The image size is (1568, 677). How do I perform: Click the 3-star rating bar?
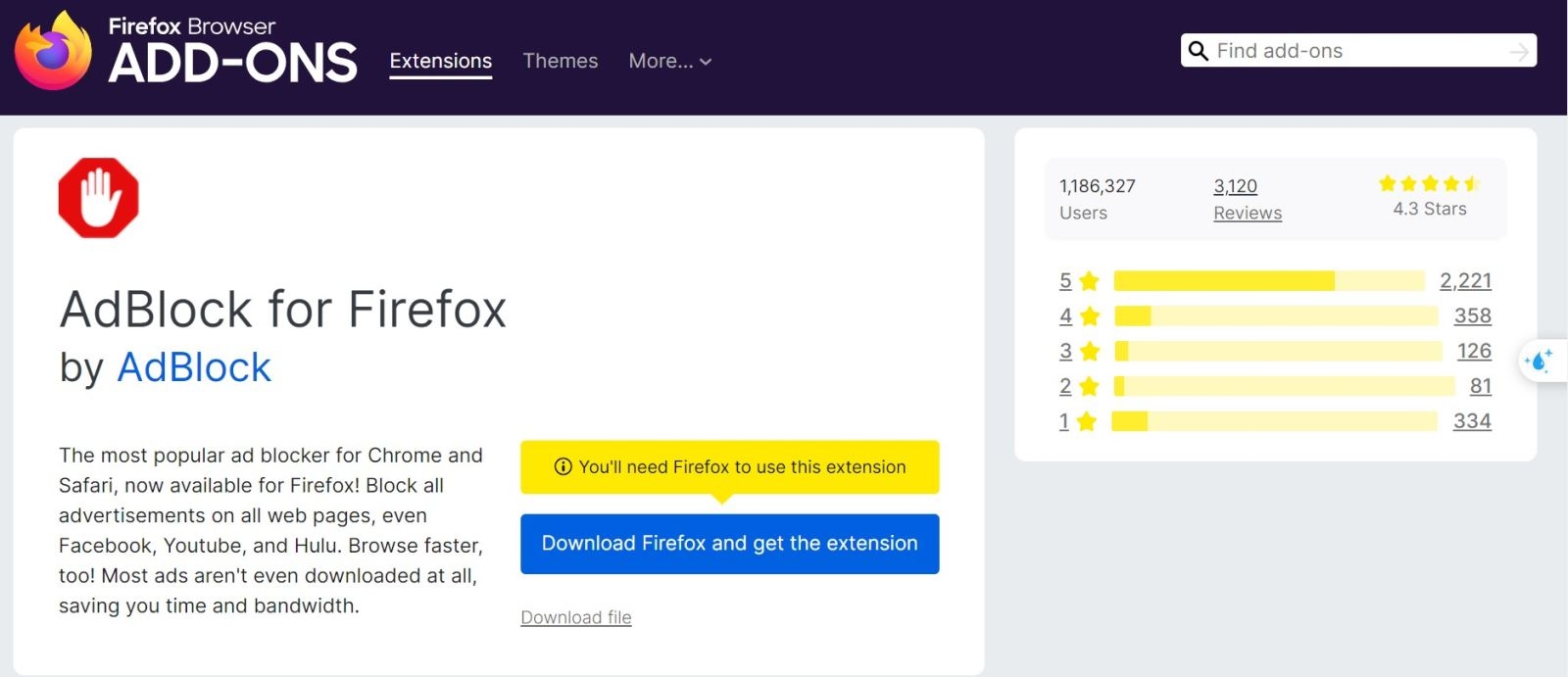(1278, 351)
